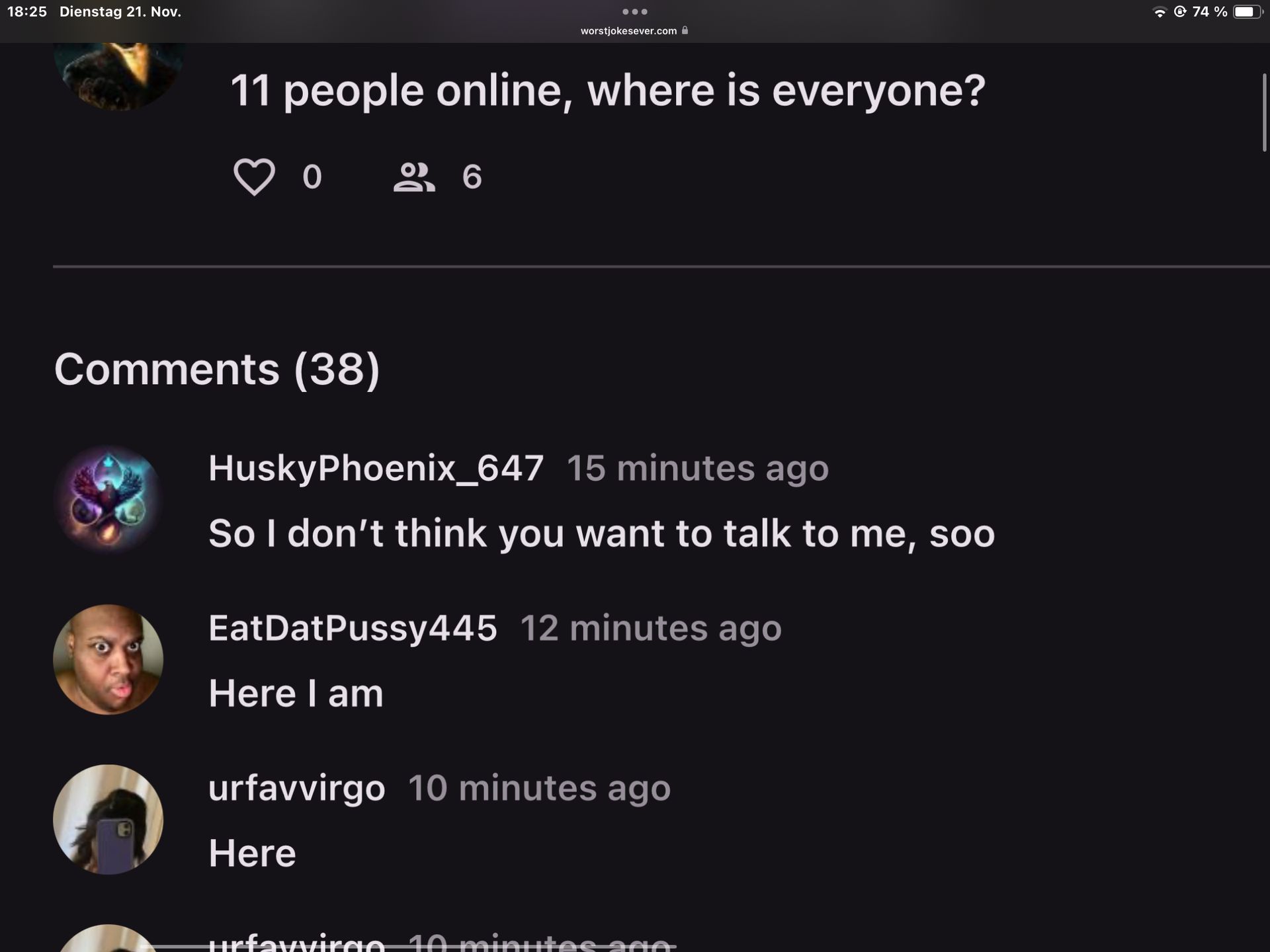Click the page scrollbar on the right

(x=1264, y=112)
